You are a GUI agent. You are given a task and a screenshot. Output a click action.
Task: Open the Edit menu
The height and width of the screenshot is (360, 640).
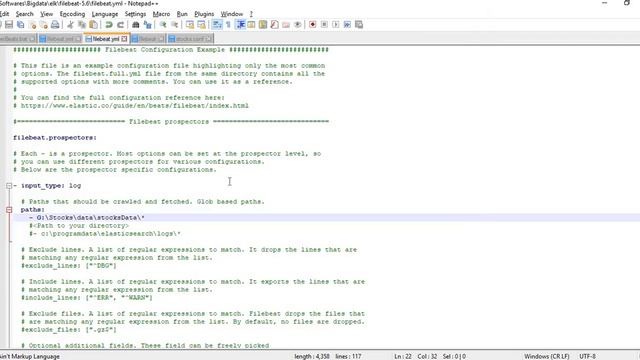pos(4,14)
